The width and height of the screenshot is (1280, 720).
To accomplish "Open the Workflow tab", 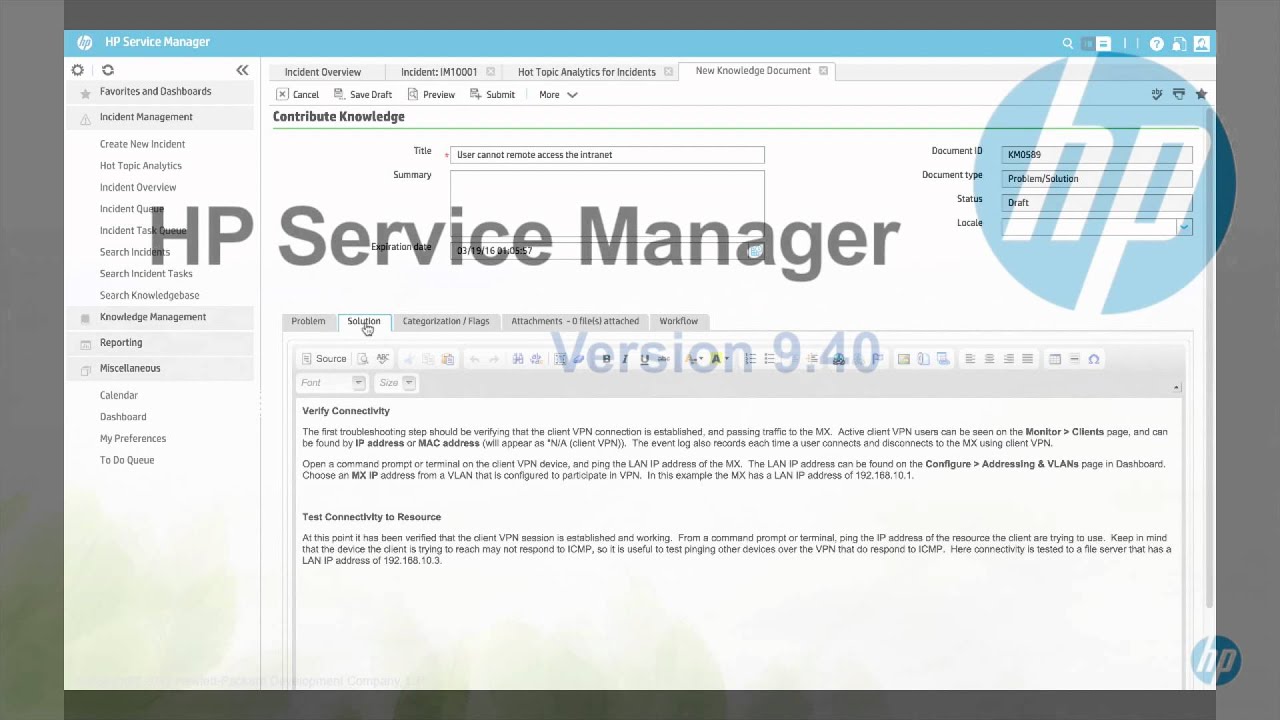I will (x=679, y=321).
